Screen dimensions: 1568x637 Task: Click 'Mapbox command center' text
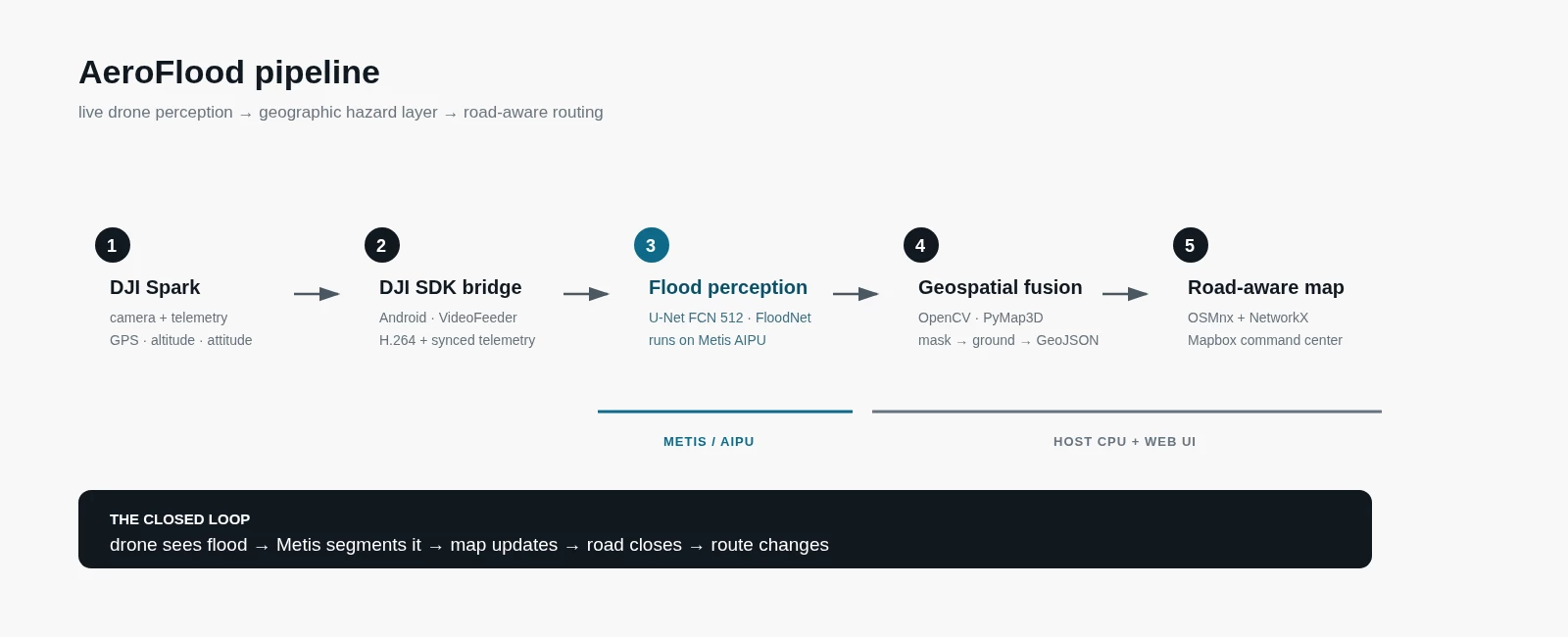(1265, 340)
